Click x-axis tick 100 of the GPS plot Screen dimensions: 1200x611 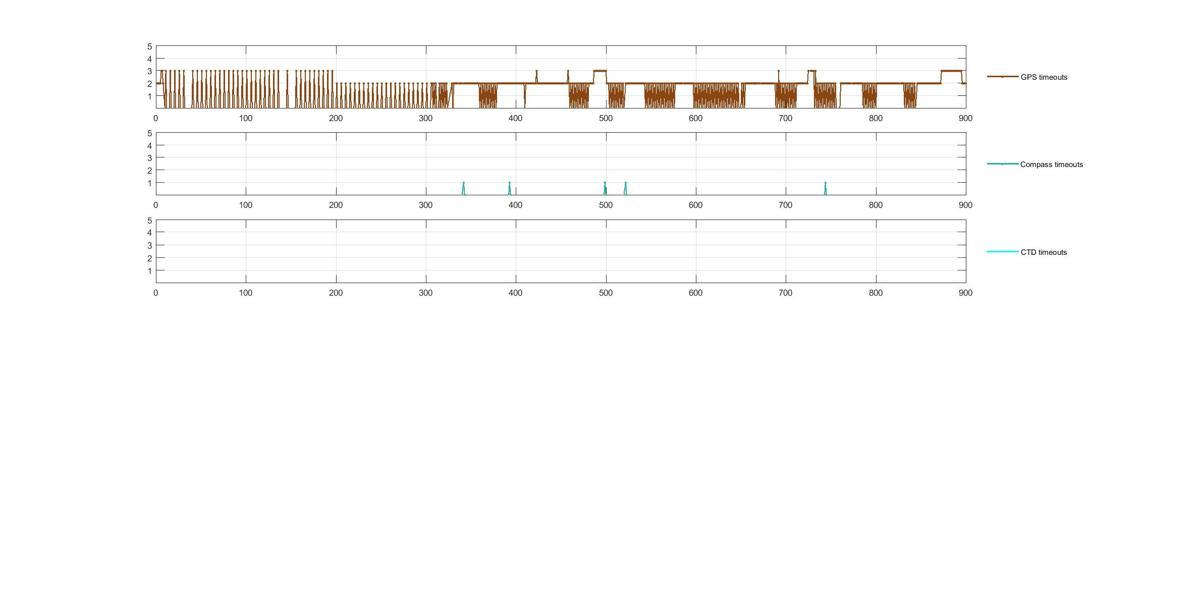[246, 118]
